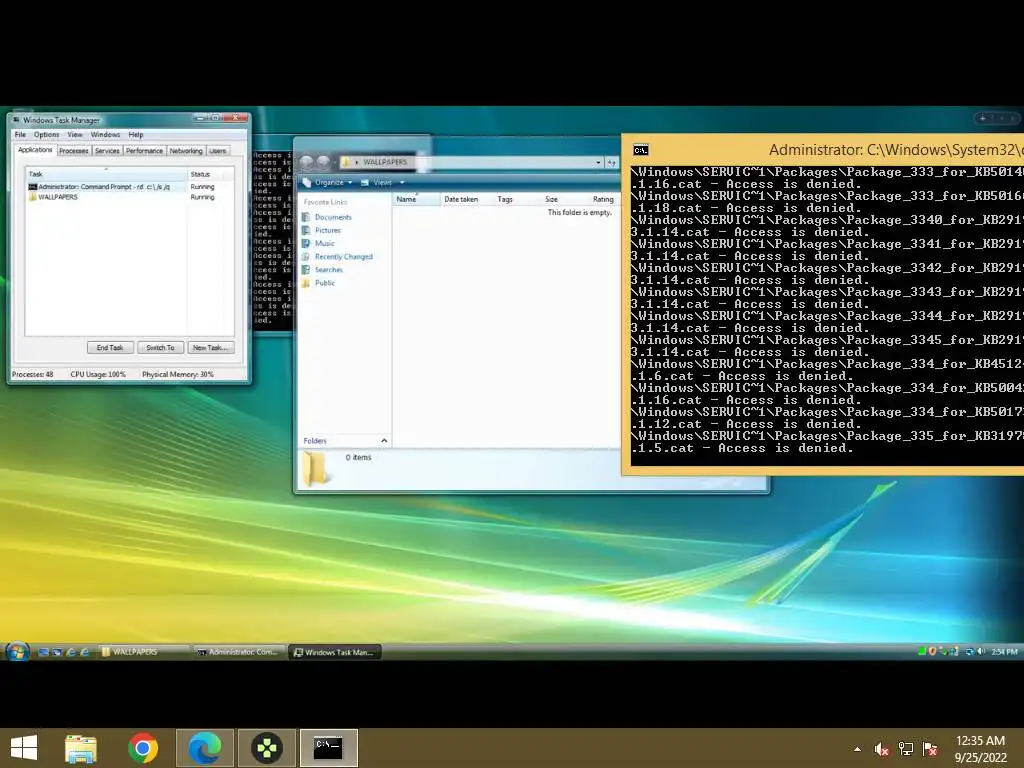The width and height of the screenshot is (1024, 768).
Task: Open File menu in Task Manager
Action: pos(20,135)
